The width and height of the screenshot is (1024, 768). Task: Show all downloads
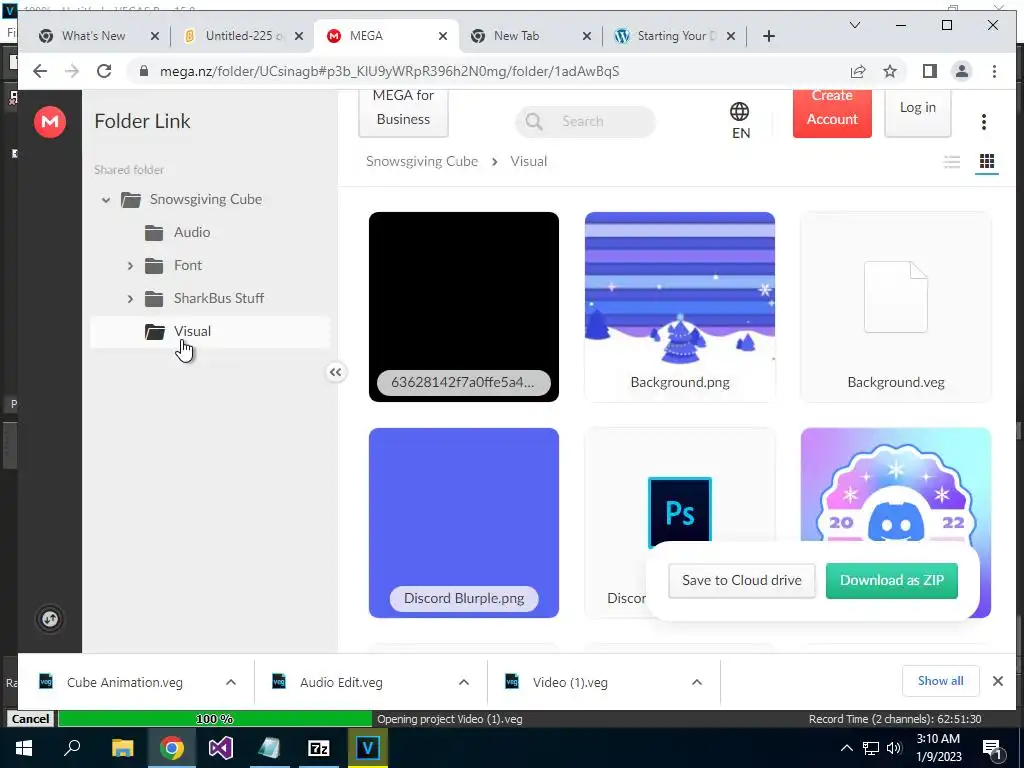pos(940,681)
